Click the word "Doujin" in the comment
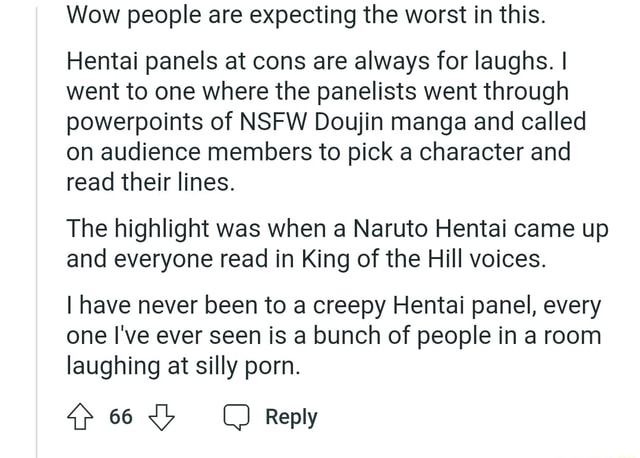 point(349,123)
